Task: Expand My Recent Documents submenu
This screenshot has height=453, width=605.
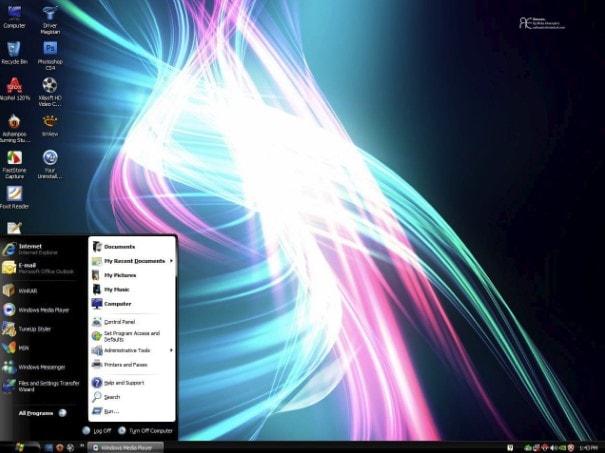Action: 132,261
